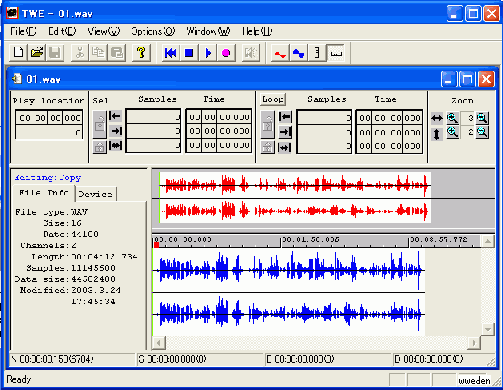Switch to the File Info tab

pos(43,193)
